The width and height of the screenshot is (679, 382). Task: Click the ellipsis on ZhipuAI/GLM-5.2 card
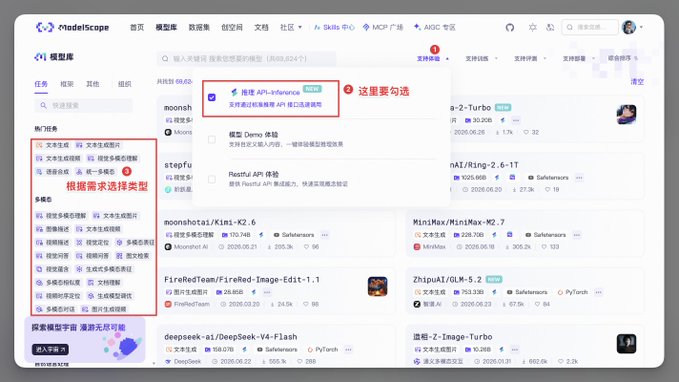[598, 292]
